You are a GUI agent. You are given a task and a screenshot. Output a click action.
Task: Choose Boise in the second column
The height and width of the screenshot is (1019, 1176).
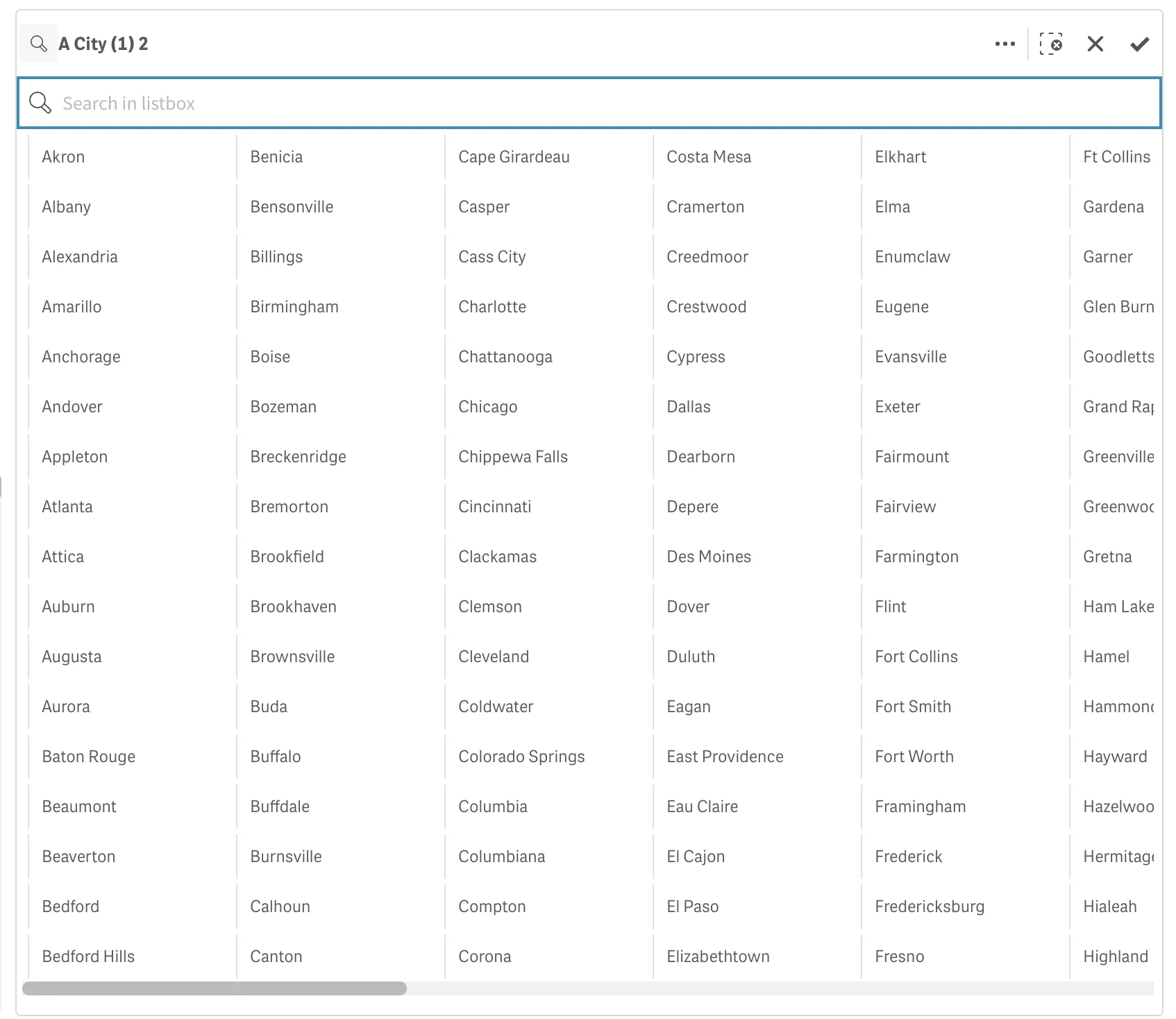tap(270, 356)
